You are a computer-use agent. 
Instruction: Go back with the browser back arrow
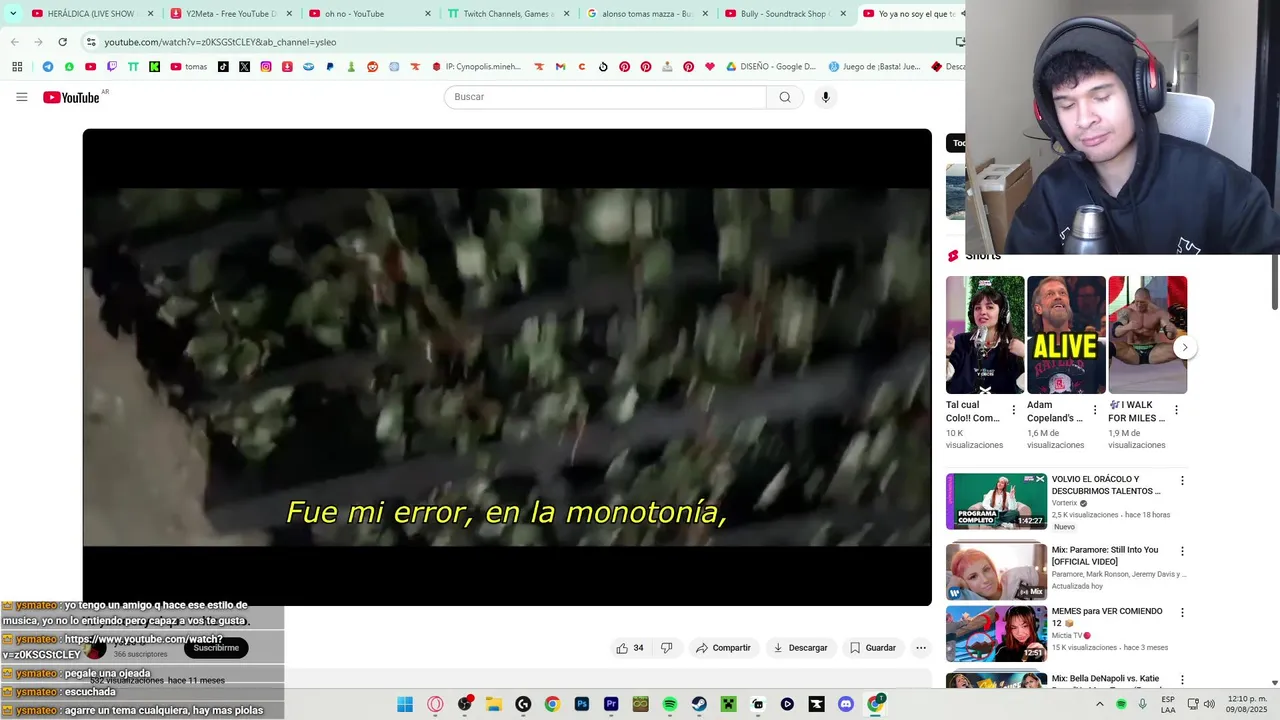15,42
